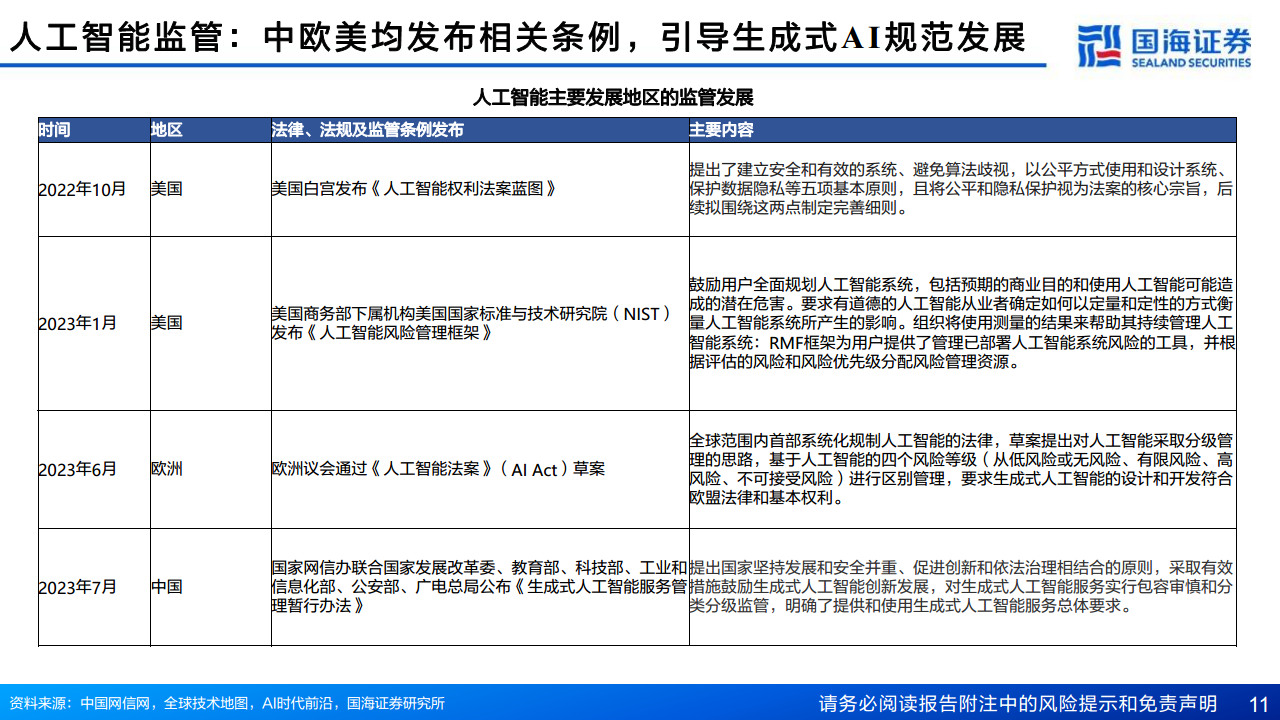Click the content cell starting 提出了建立安全和有效的系统

click(x=962, y=189)
